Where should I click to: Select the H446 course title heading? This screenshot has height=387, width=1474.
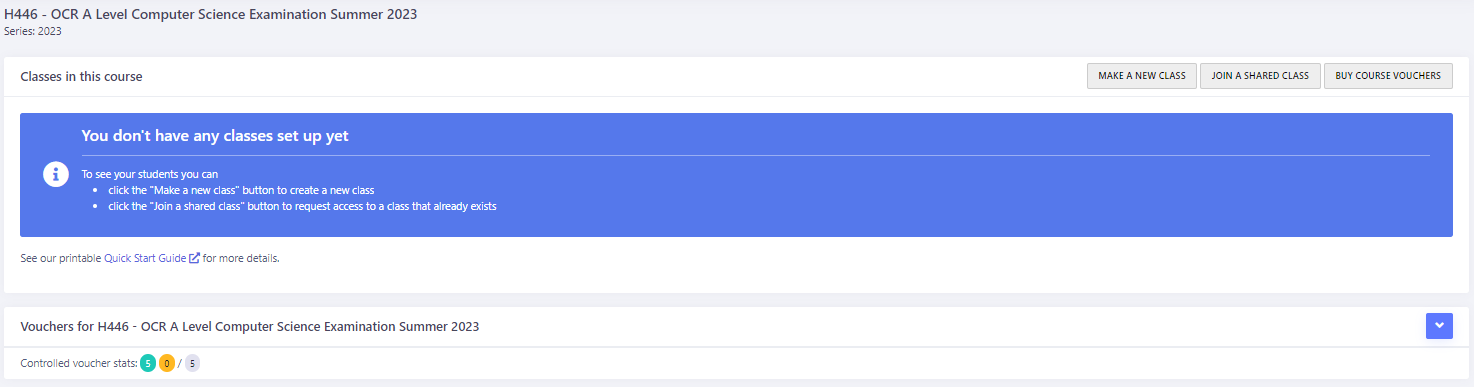tap(211, 14)
